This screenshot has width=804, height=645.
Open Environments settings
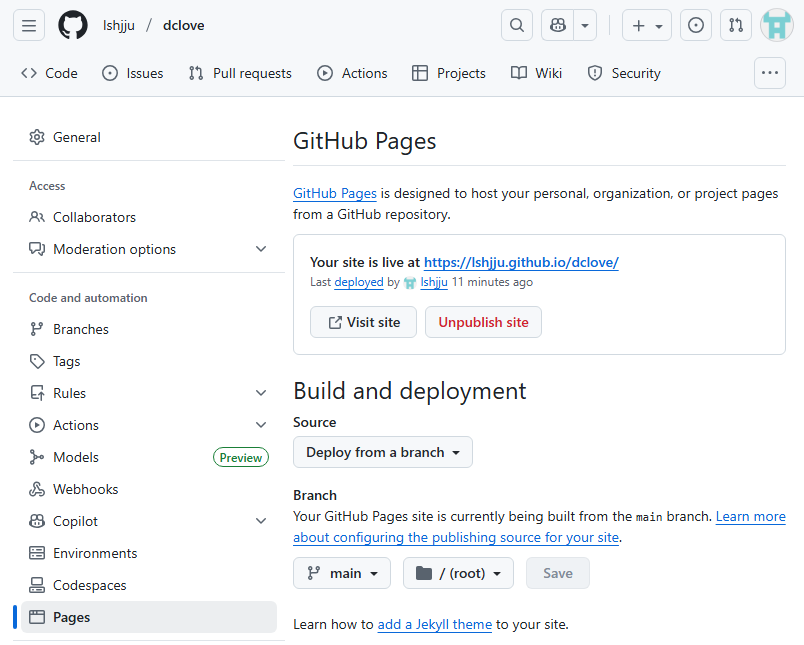(149, 553)
